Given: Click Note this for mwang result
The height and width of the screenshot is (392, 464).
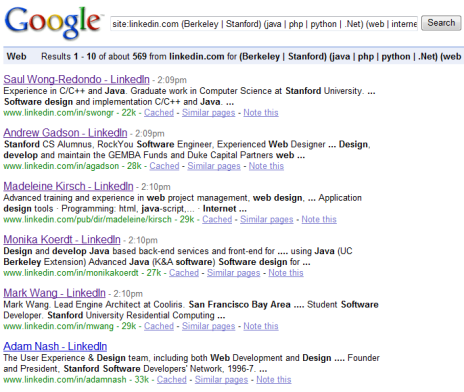Looking at the screenshot, I should pyautogui.click(x=261, y=326).
